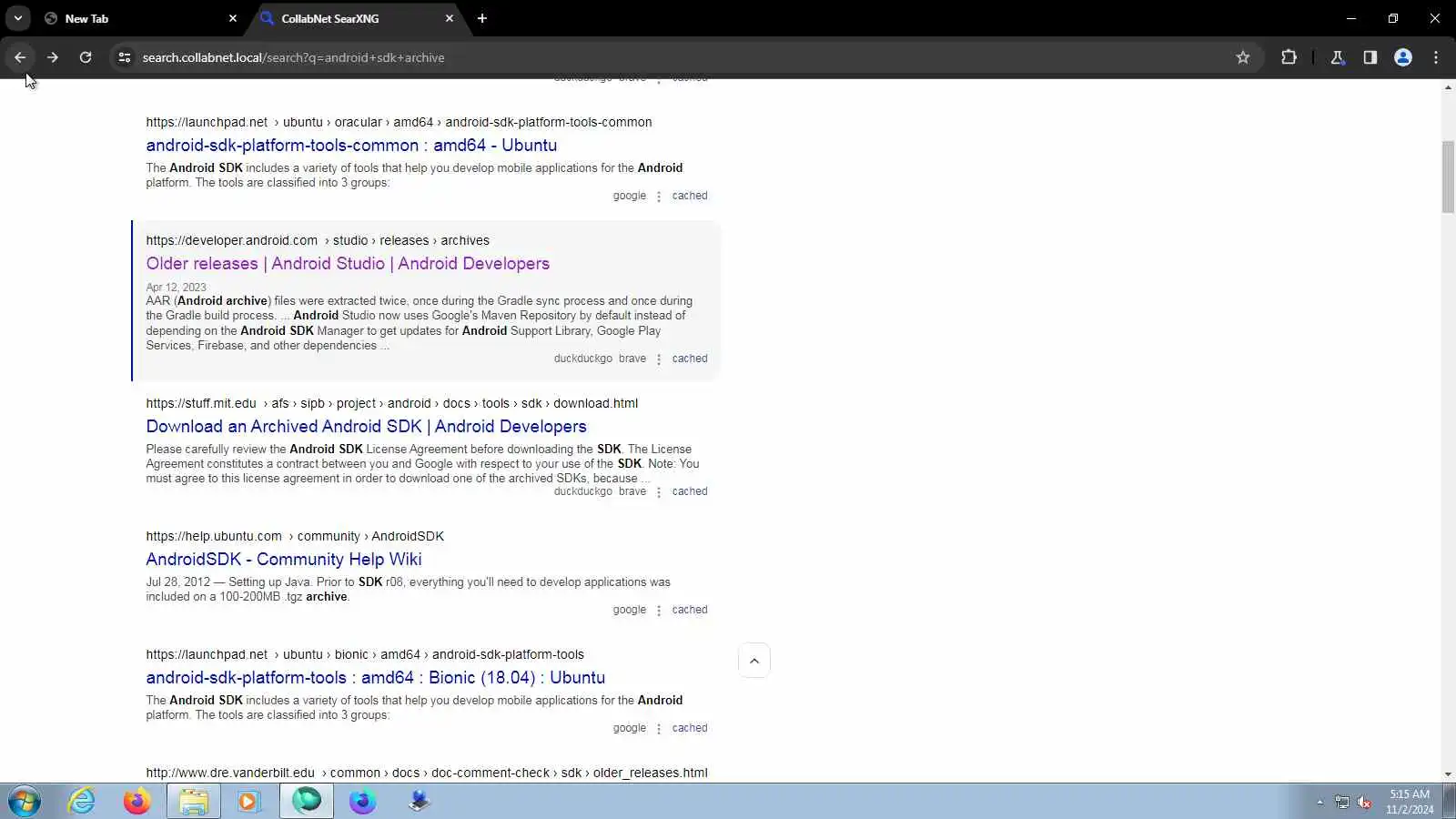1456x819 pixels.
Task: Add a new browser tab with the plus
Action: click(482, 18)
